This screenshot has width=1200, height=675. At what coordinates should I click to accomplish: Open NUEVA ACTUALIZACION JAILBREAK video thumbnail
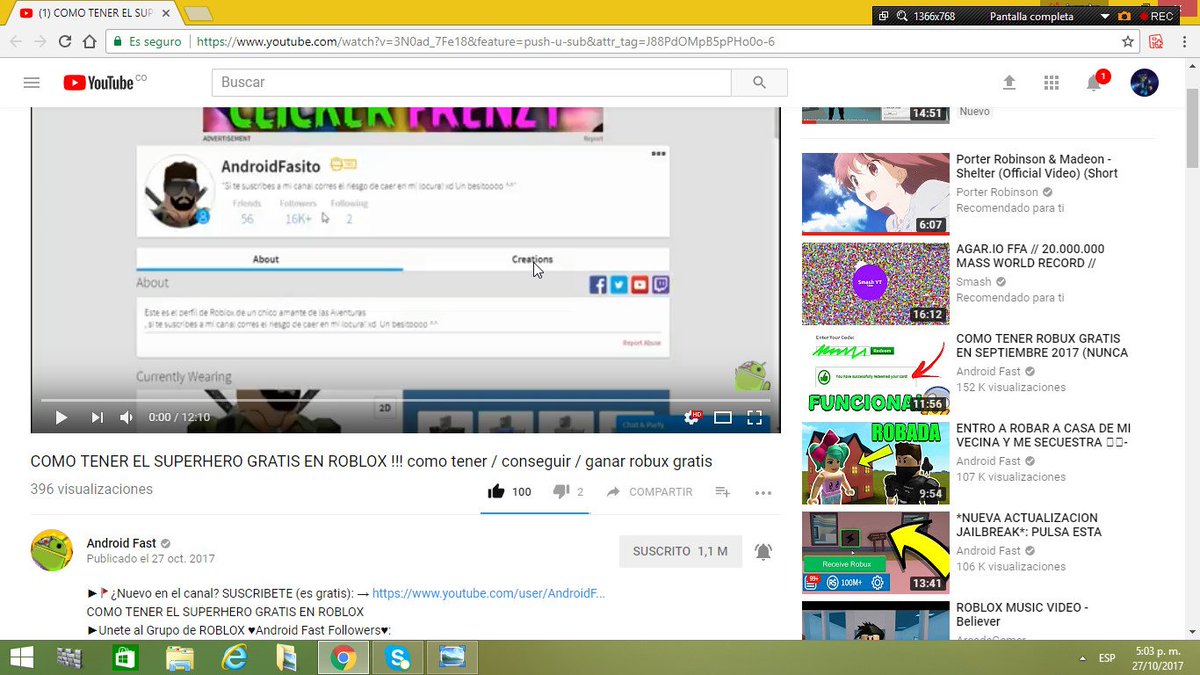coord(876,552)
